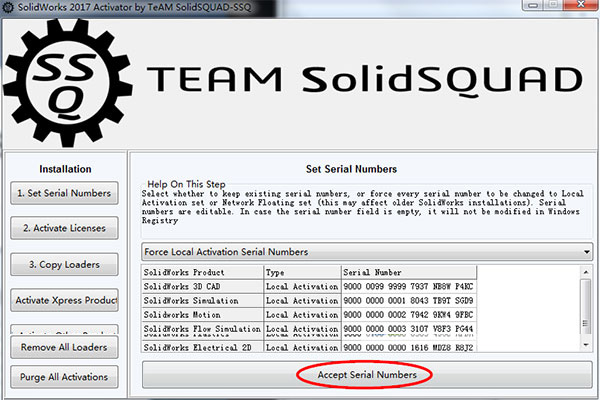Click the SSQ gear logo image
The width and height of the screenshot is (600, 400).
(x=67, y=83)
